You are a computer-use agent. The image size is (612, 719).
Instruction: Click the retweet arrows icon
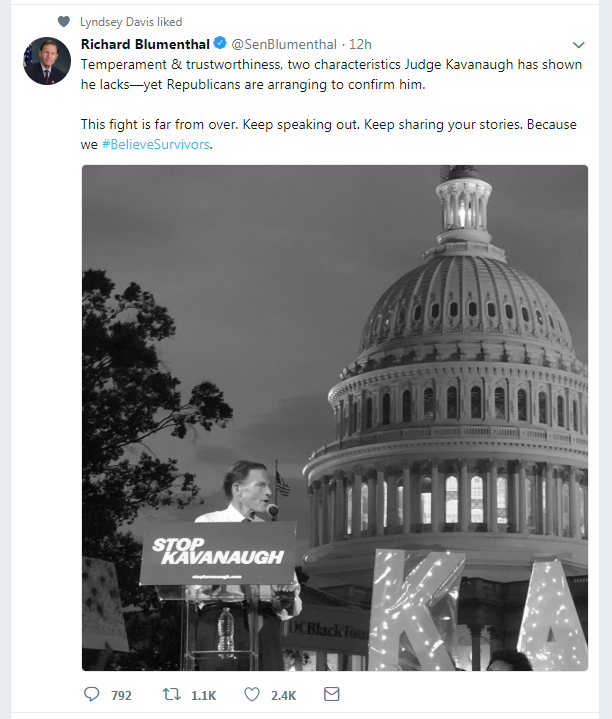tap(170, 695)
